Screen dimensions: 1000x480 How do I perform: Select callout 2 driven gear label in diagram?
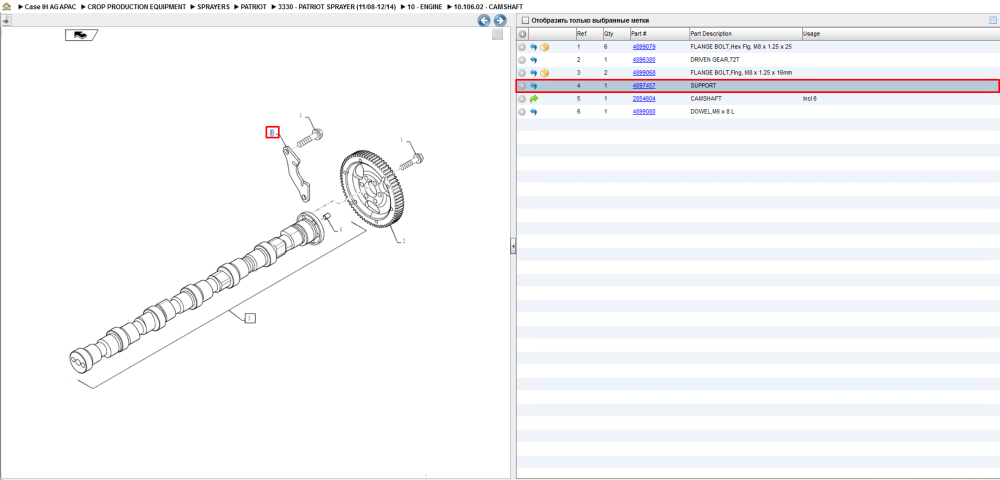pyautogui.click(x=403, y=242)
